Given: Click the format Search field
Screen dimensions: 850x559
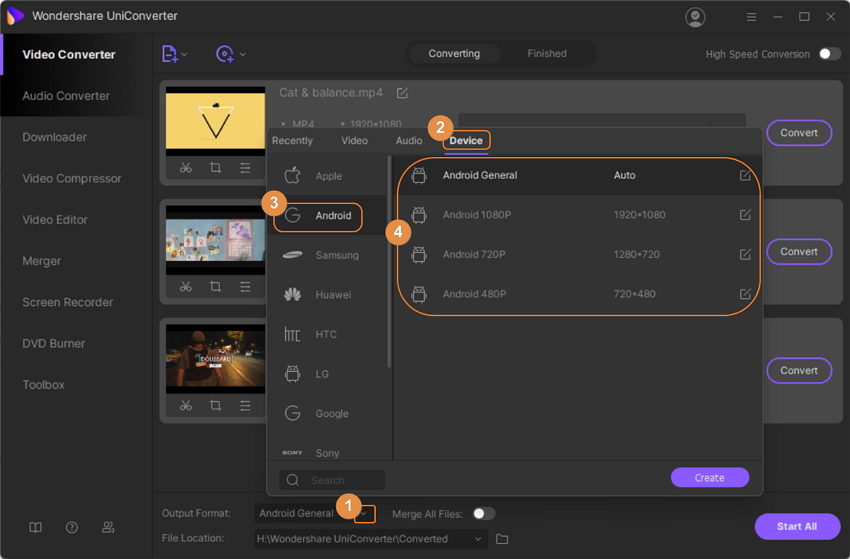Looking at the screenshot, I should [x=340, y=480].
